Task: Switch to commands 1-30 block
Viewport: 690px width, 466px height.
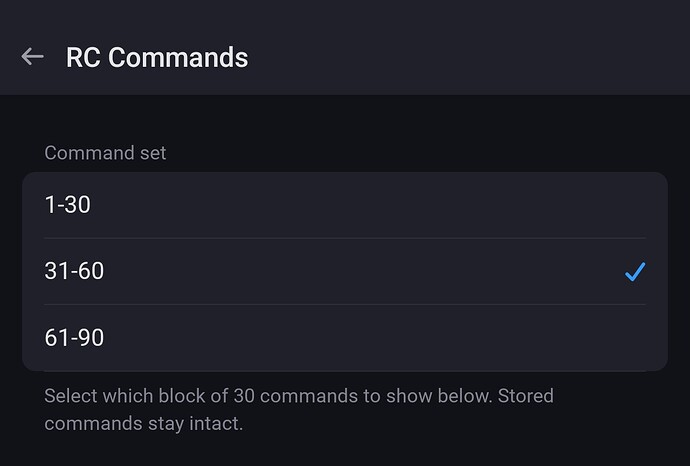Action: (x=344, y=205)
